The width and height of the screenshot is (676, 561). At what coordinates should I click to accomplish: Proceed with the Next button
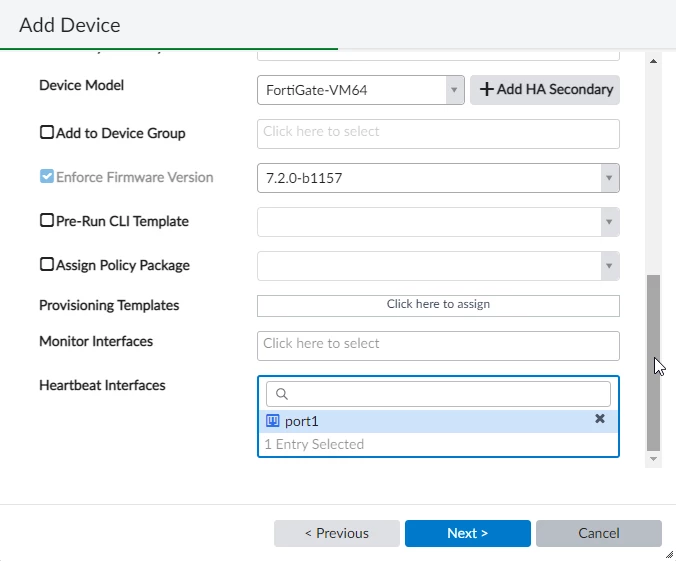(468, 533)
